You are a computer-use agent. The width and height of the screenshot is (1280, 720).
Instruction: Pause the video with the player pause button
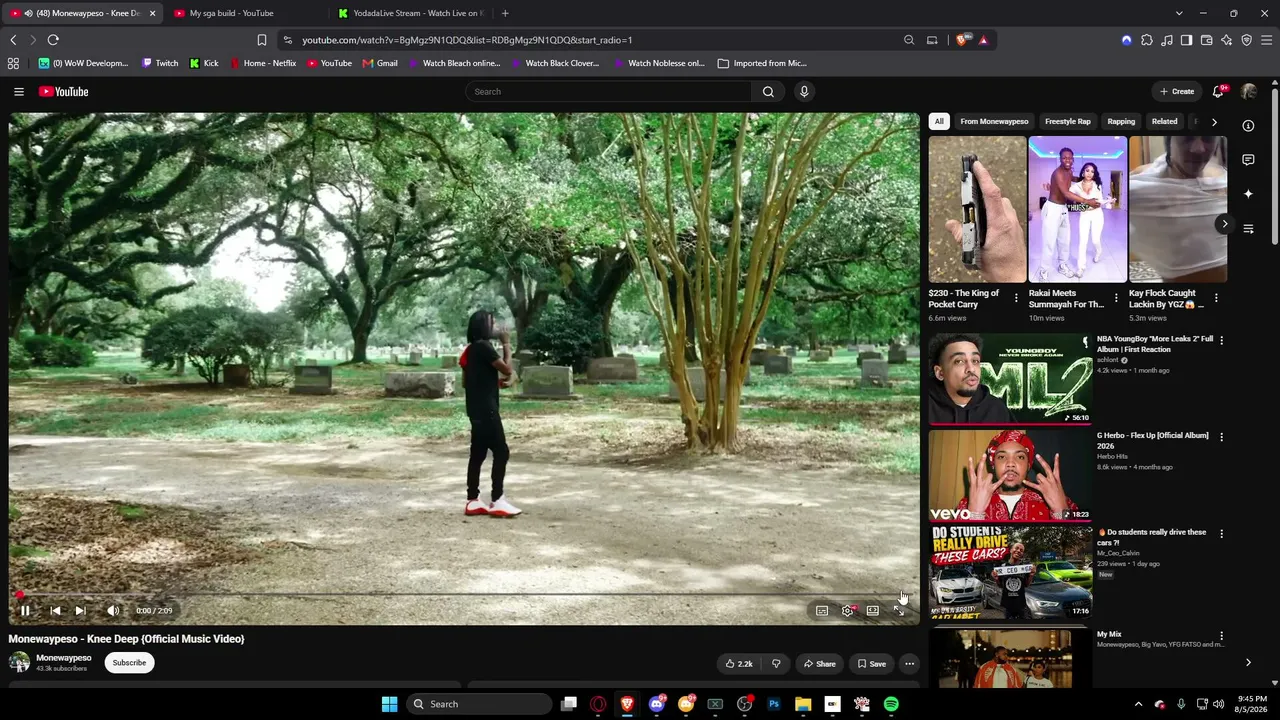(x=25, y=610)
